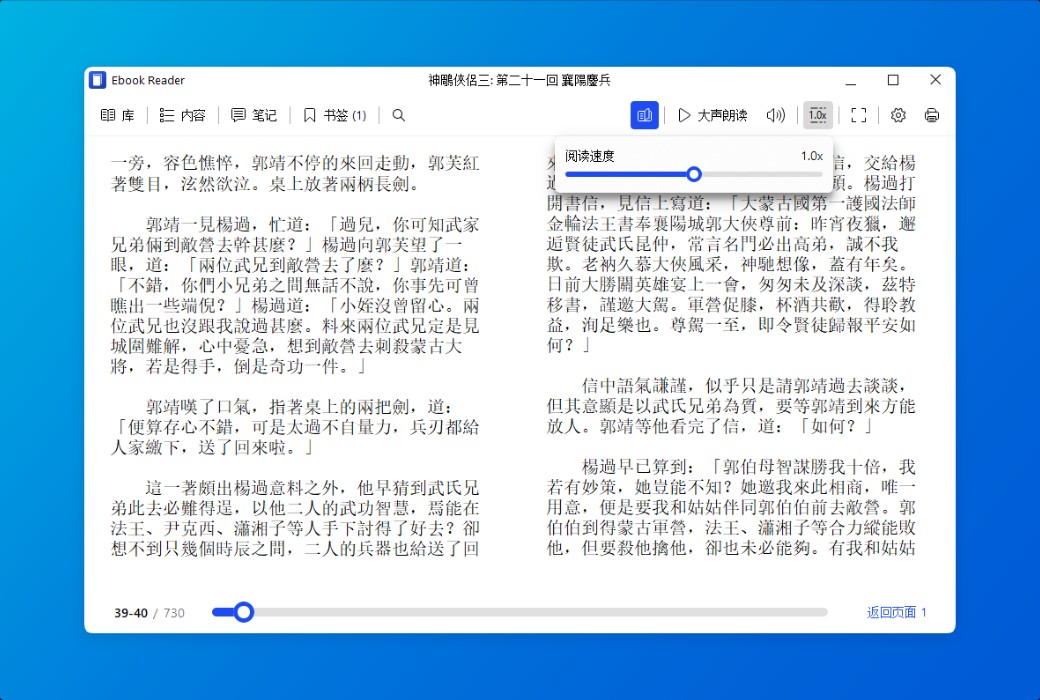1040x700 pixels.
Task: Open the library panel via 库 icon
Action: pyautogui.click(x=117, y=114)
